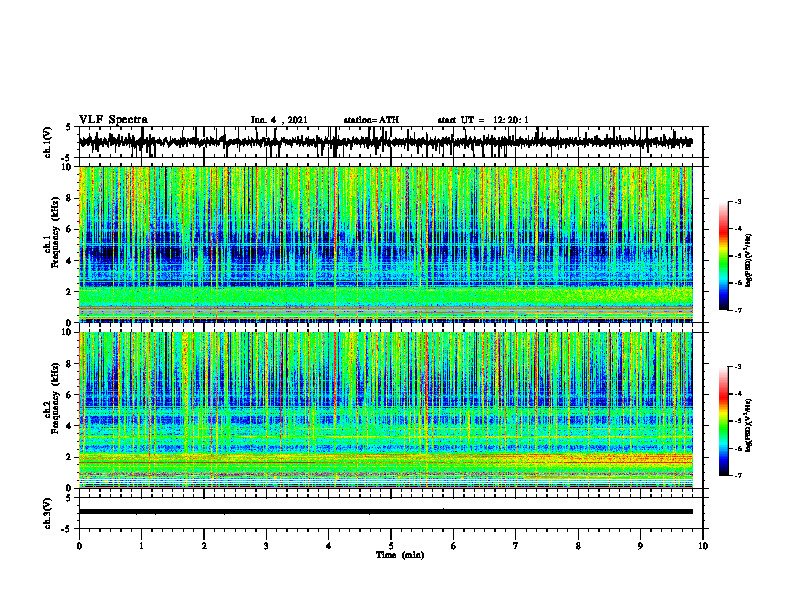
Task: Click the "-7" label on ch.2 color bar
Action: click(738, 475)
